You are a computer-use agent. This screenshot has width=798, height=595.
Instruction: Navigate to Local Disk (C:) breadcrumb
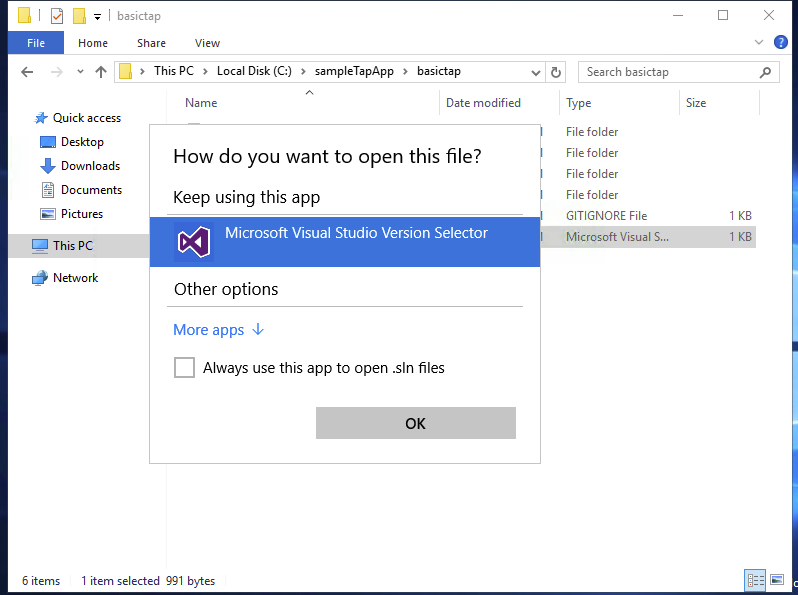[254, 71]
